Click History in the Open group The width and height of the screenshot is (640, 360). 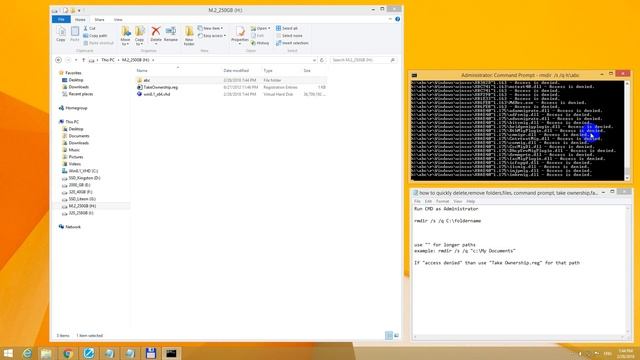click(260, 43)
